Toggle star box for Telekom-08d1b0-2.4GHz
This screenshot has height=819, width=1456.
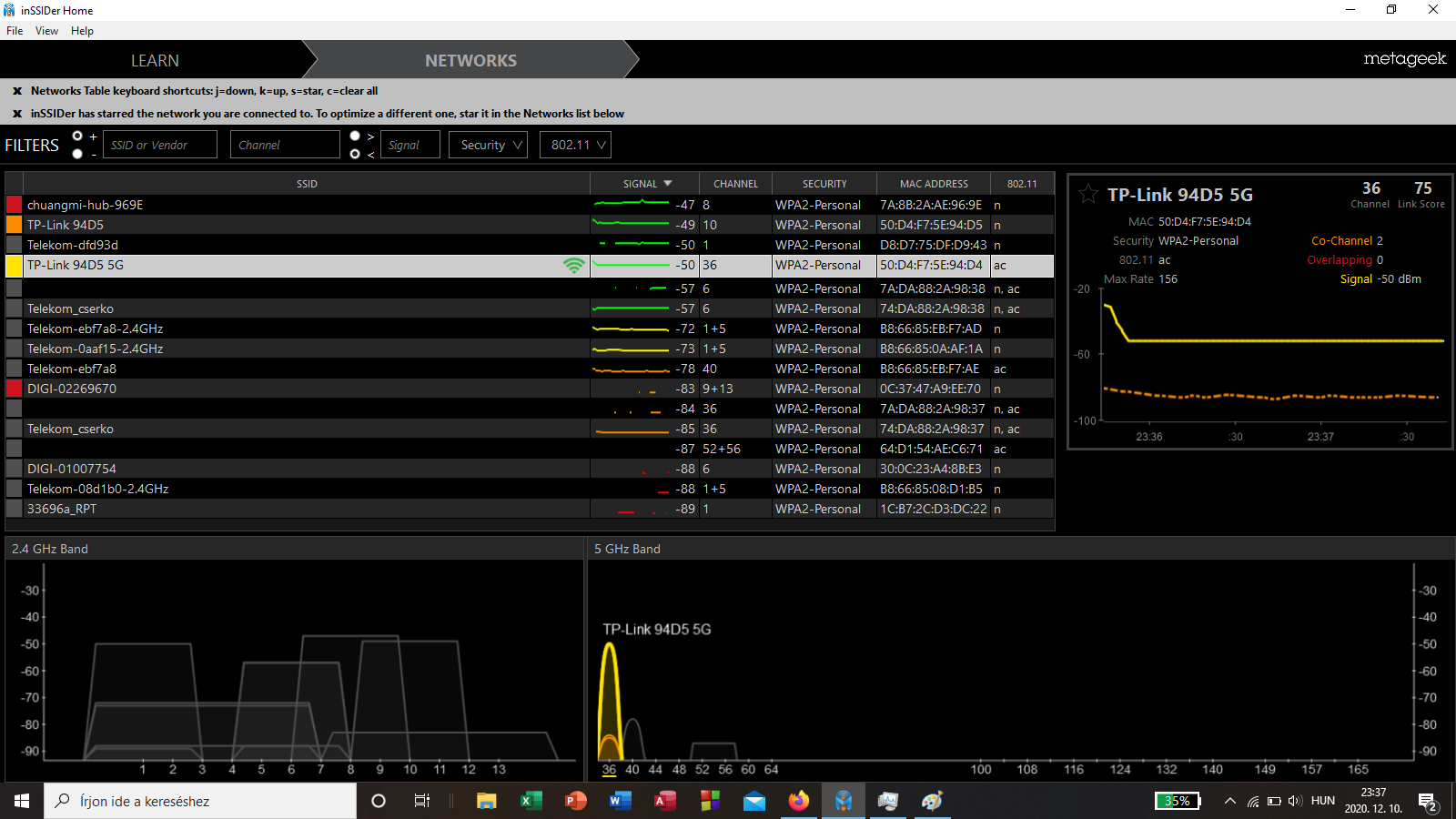pos(14,489)
